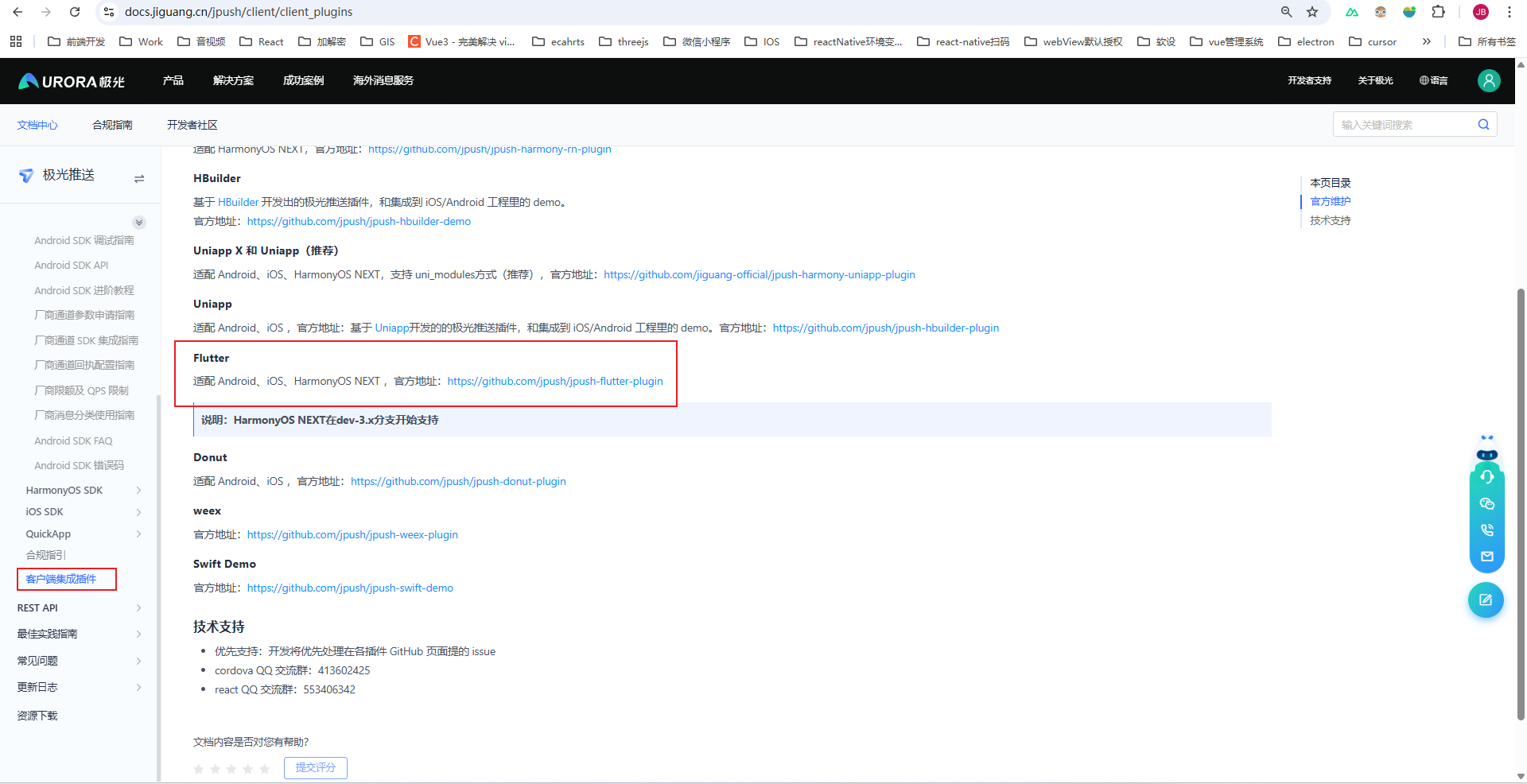Go back with browser back arrow
1527x784 pixels.
pyautogui.click(x=17, y=12)
